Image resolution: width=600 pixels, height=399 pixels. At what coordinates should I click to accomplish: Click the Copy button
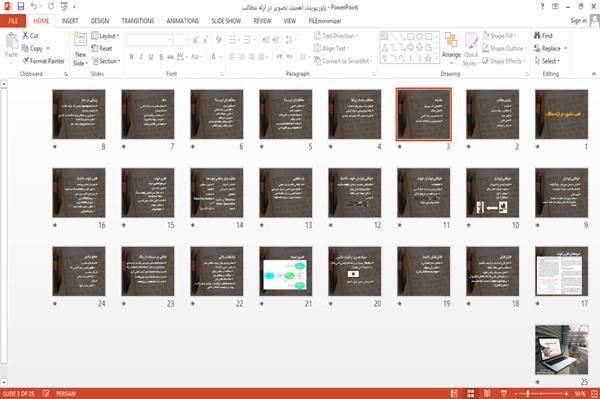tap(32, 48)
